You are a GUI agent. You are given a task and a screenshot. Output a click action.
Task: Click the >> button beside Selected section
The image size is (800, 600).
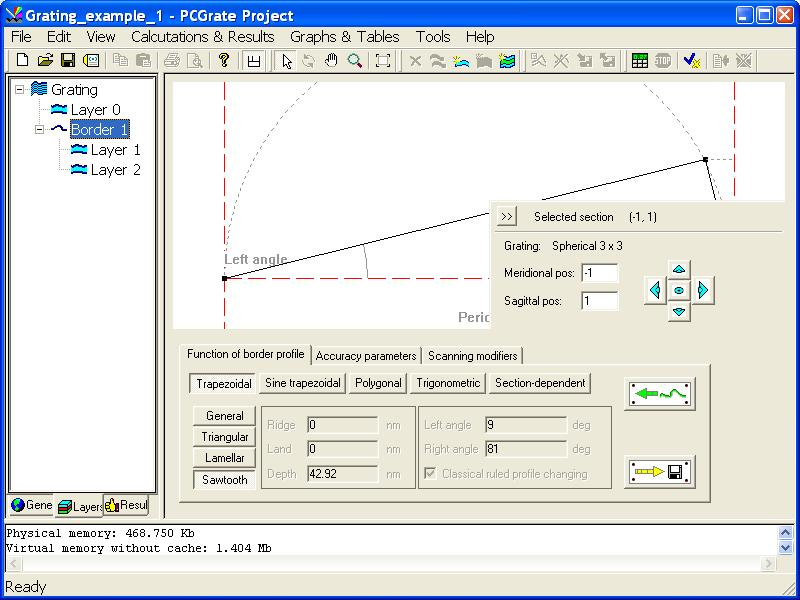506,216
